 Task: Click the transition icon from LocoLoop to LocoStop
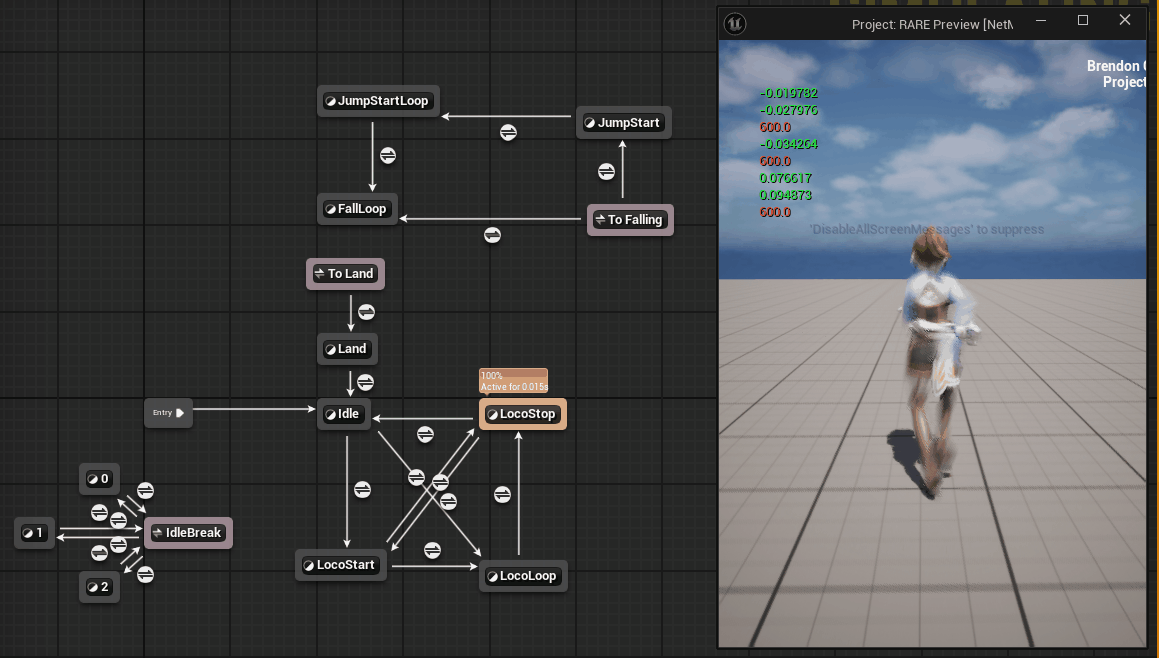(x=503, y=494)
